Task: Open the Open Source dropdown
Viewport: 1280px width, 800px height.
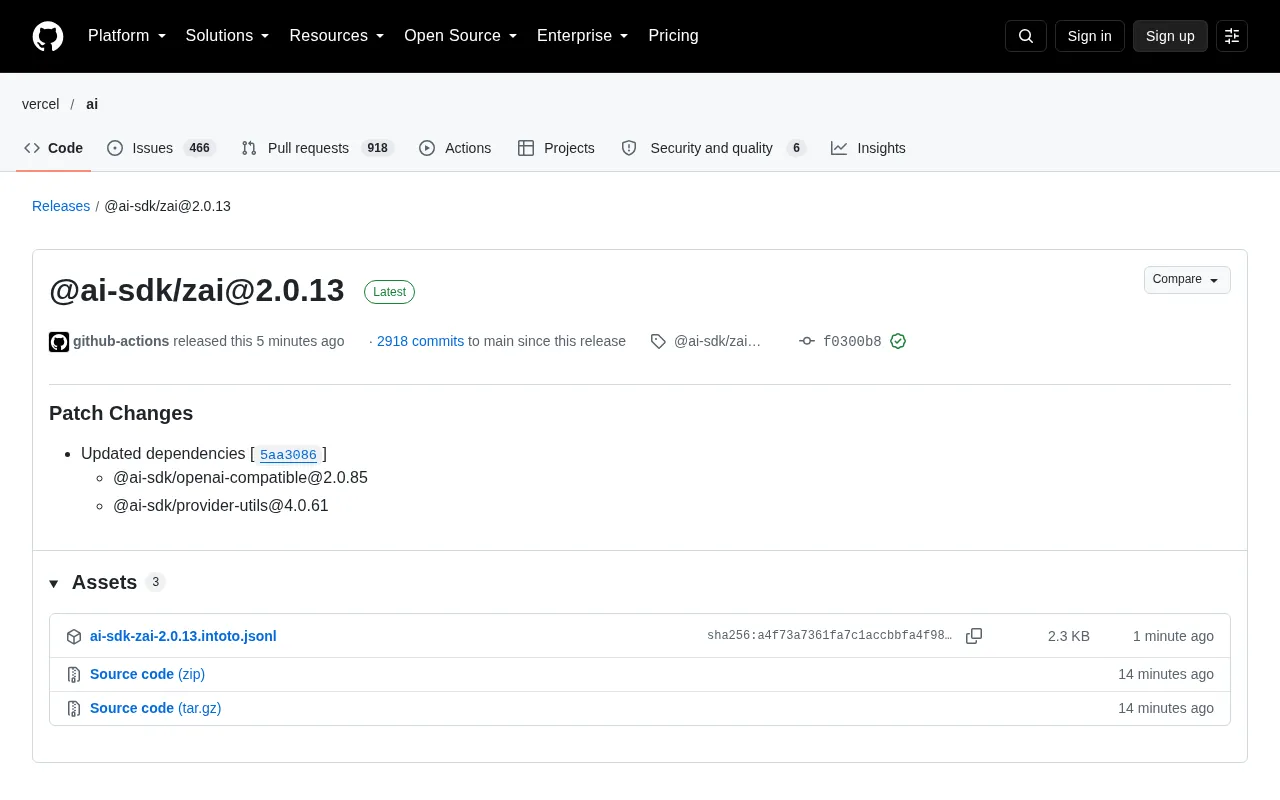Action: pos(461,36)
